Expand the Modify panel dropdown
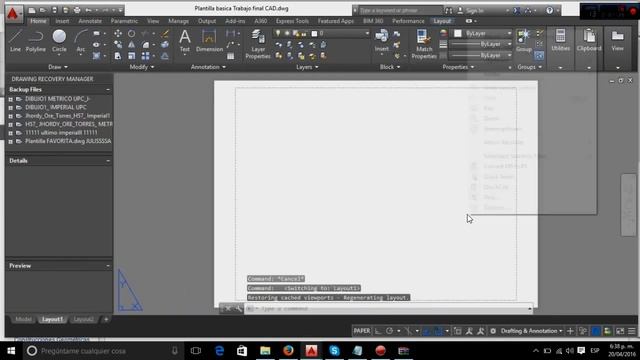640x360 pixels. point(142,67)
